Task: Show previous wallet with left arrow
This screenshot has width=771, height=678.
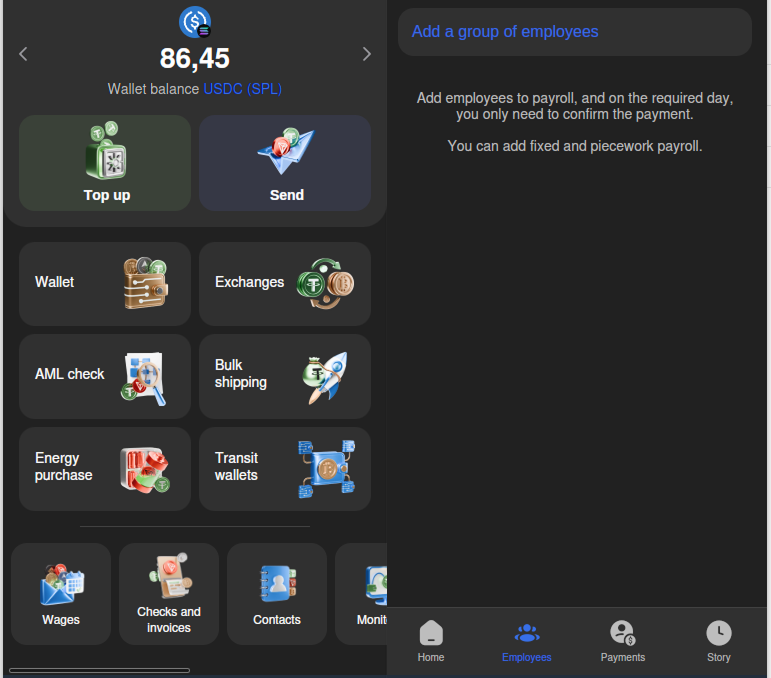Action: point(24,54)
